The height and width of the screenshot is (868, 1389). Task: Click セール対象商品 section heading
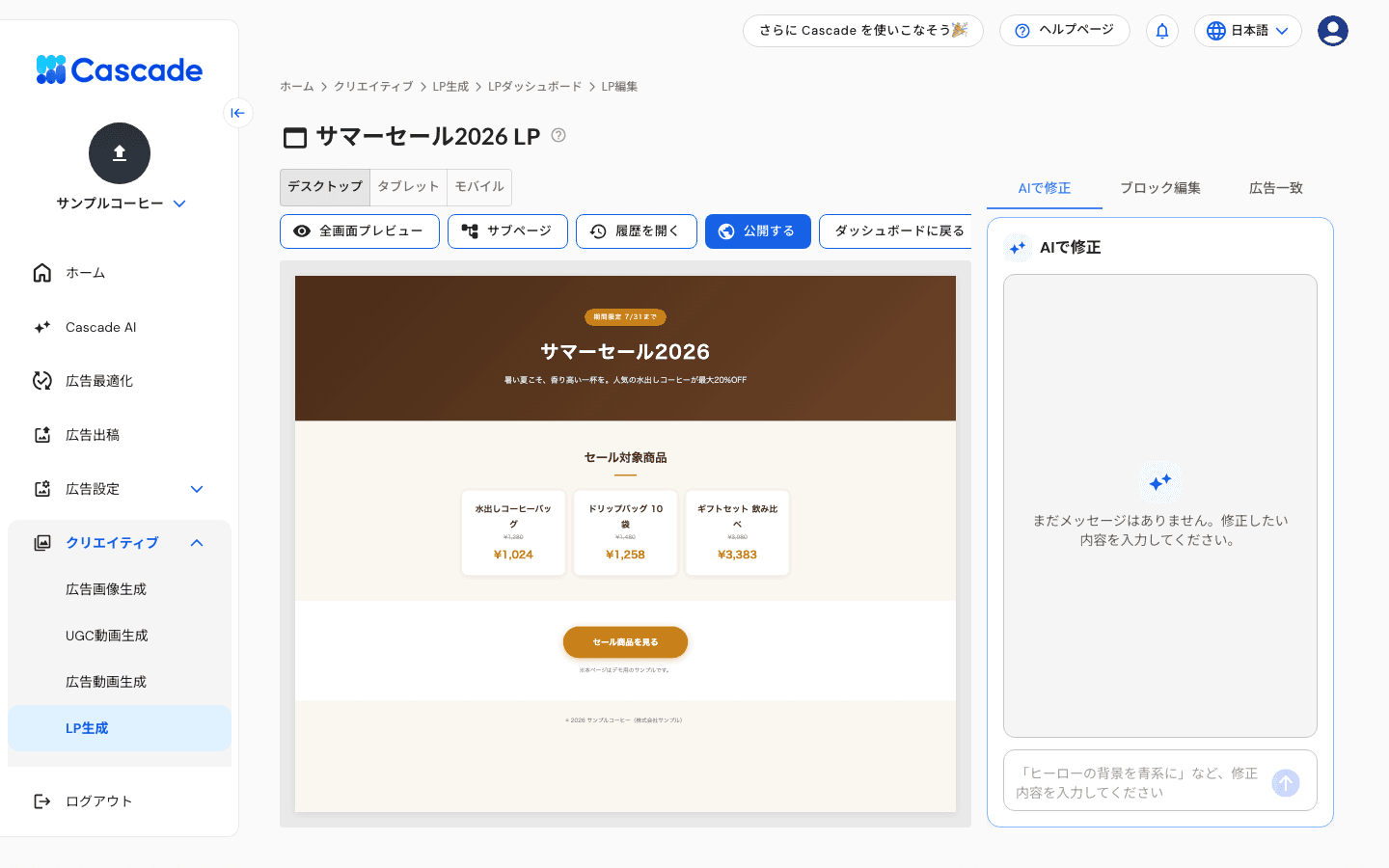pos(625,458)
